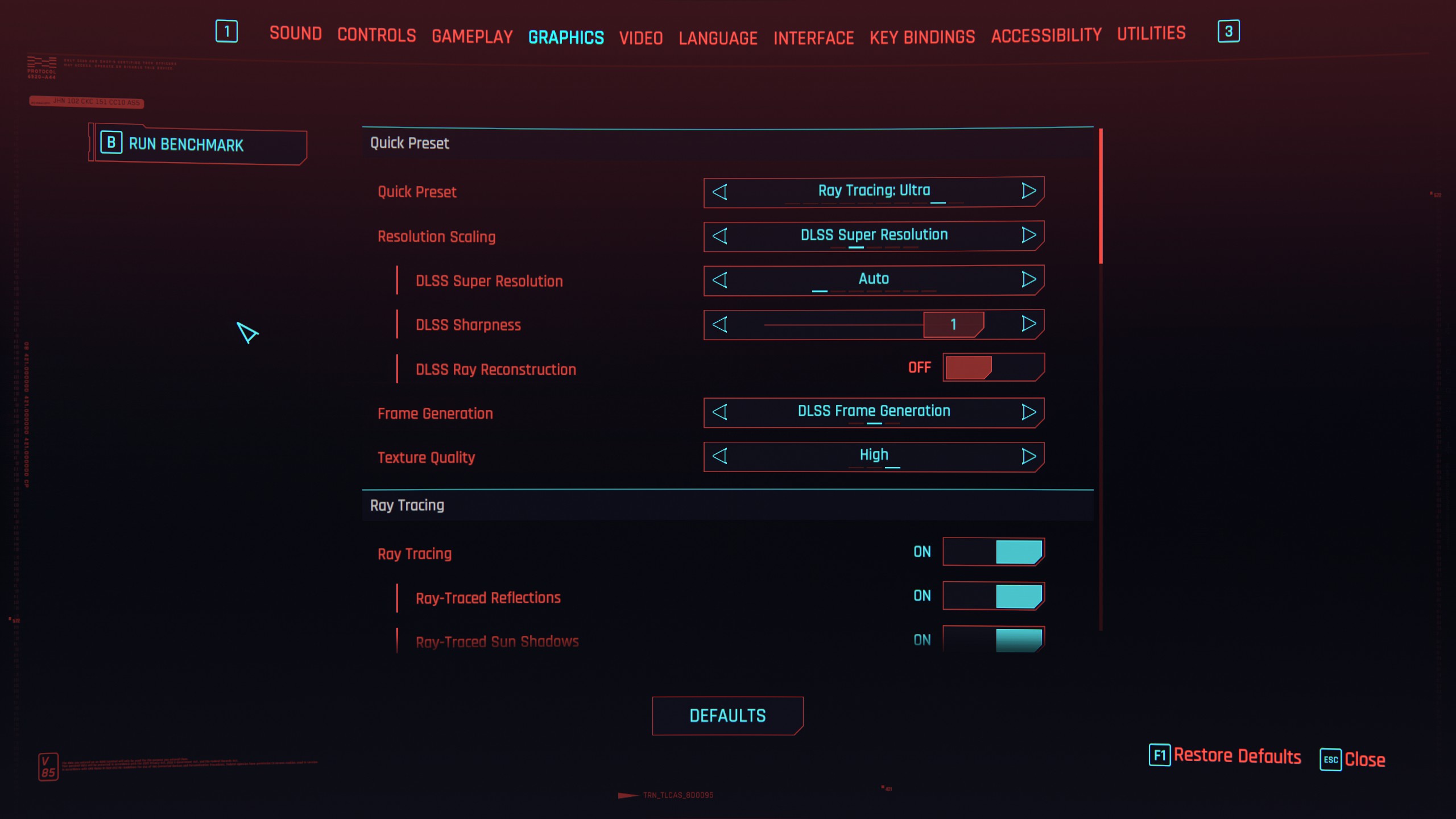Image resolution: width=1456 pixels, height=819 pixels.
Task: Click the Run Benchmark button
Action: (x=196, y=144)
